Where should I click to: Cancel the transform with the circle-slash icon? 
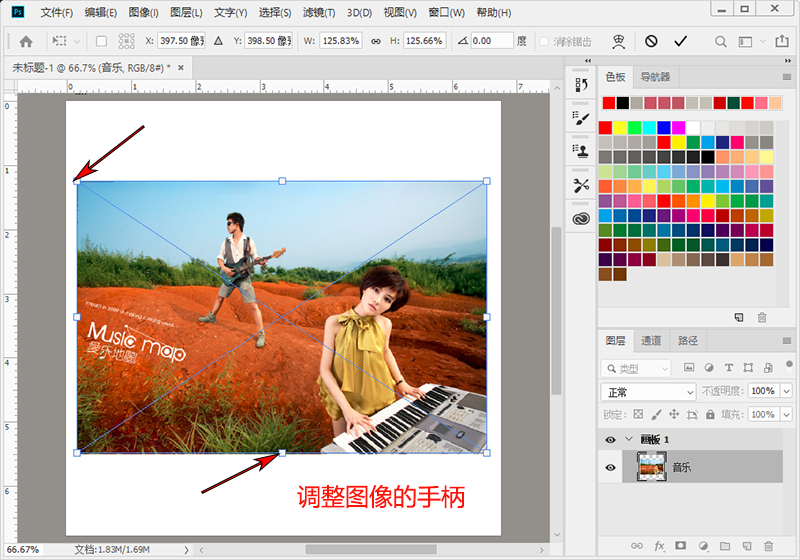coord(651,41)
